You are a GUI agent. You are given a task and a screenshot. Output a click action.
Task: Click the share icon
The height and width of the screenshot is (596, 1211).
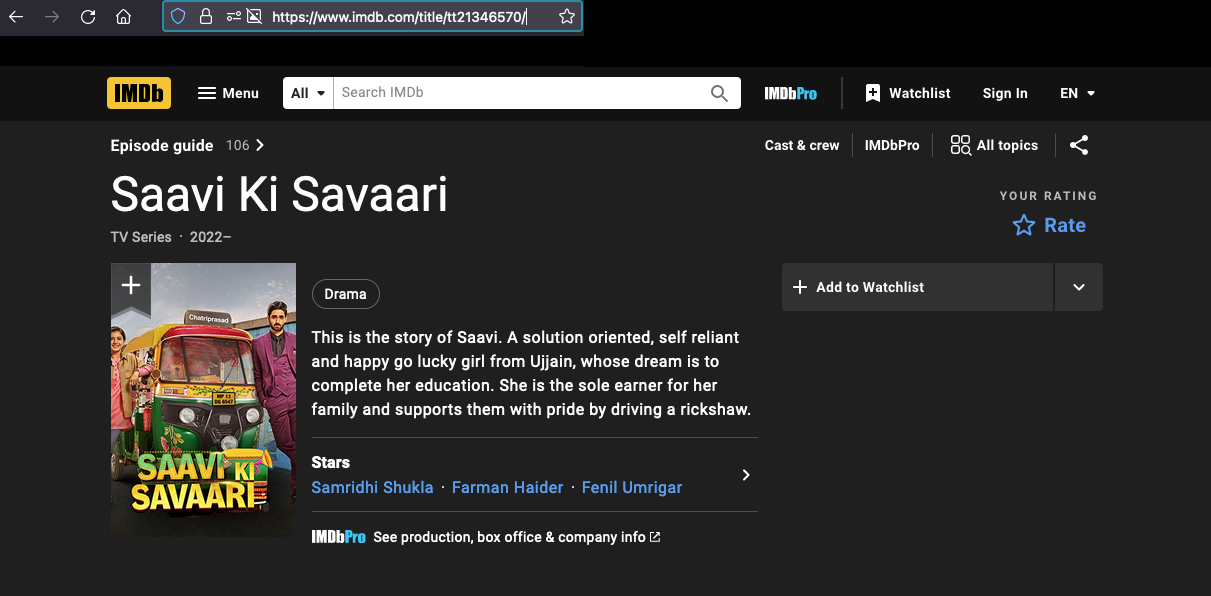(1078, 145)
